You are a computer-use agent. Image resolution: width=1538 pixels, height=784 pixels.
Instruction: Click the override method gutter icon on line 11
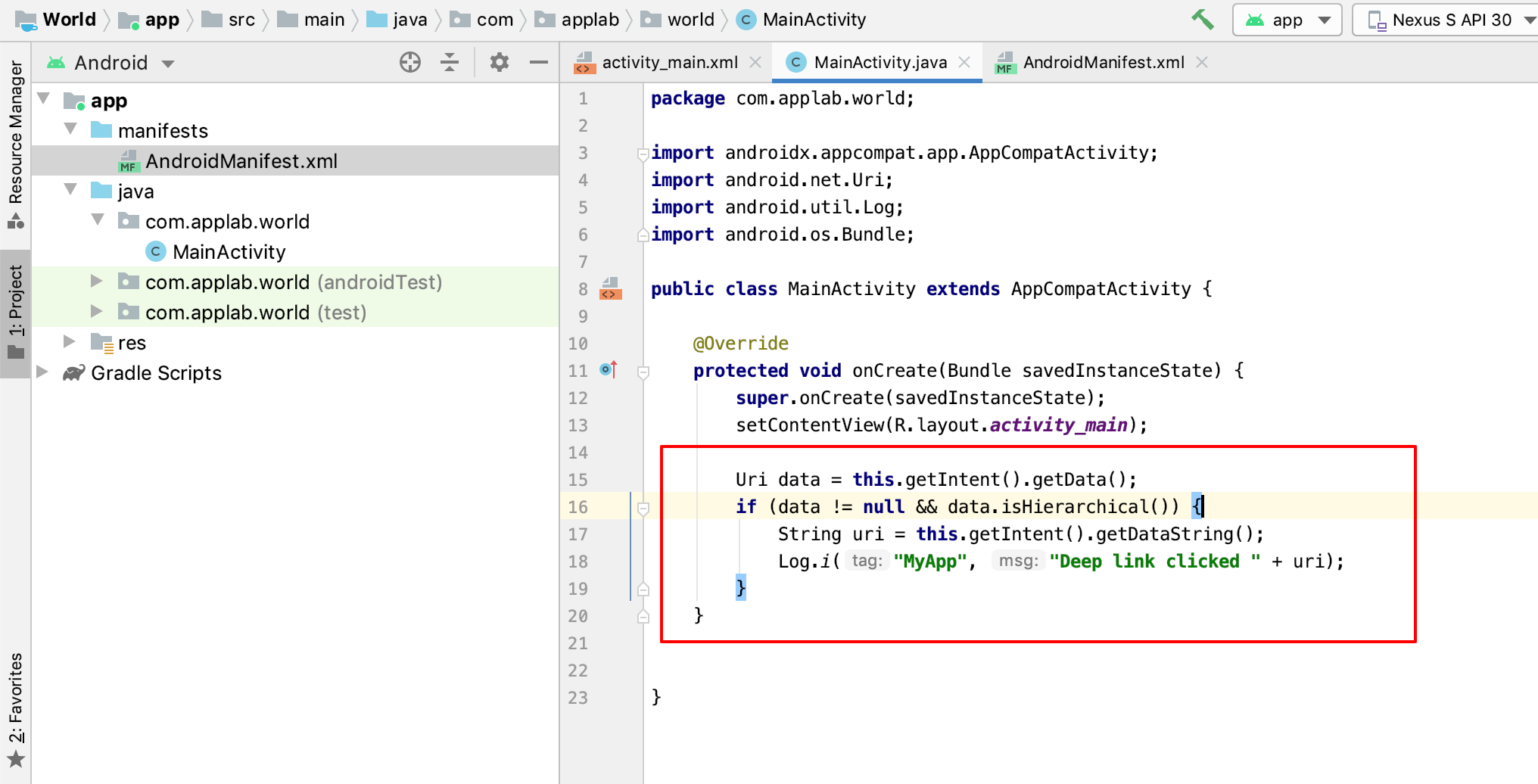609,370
